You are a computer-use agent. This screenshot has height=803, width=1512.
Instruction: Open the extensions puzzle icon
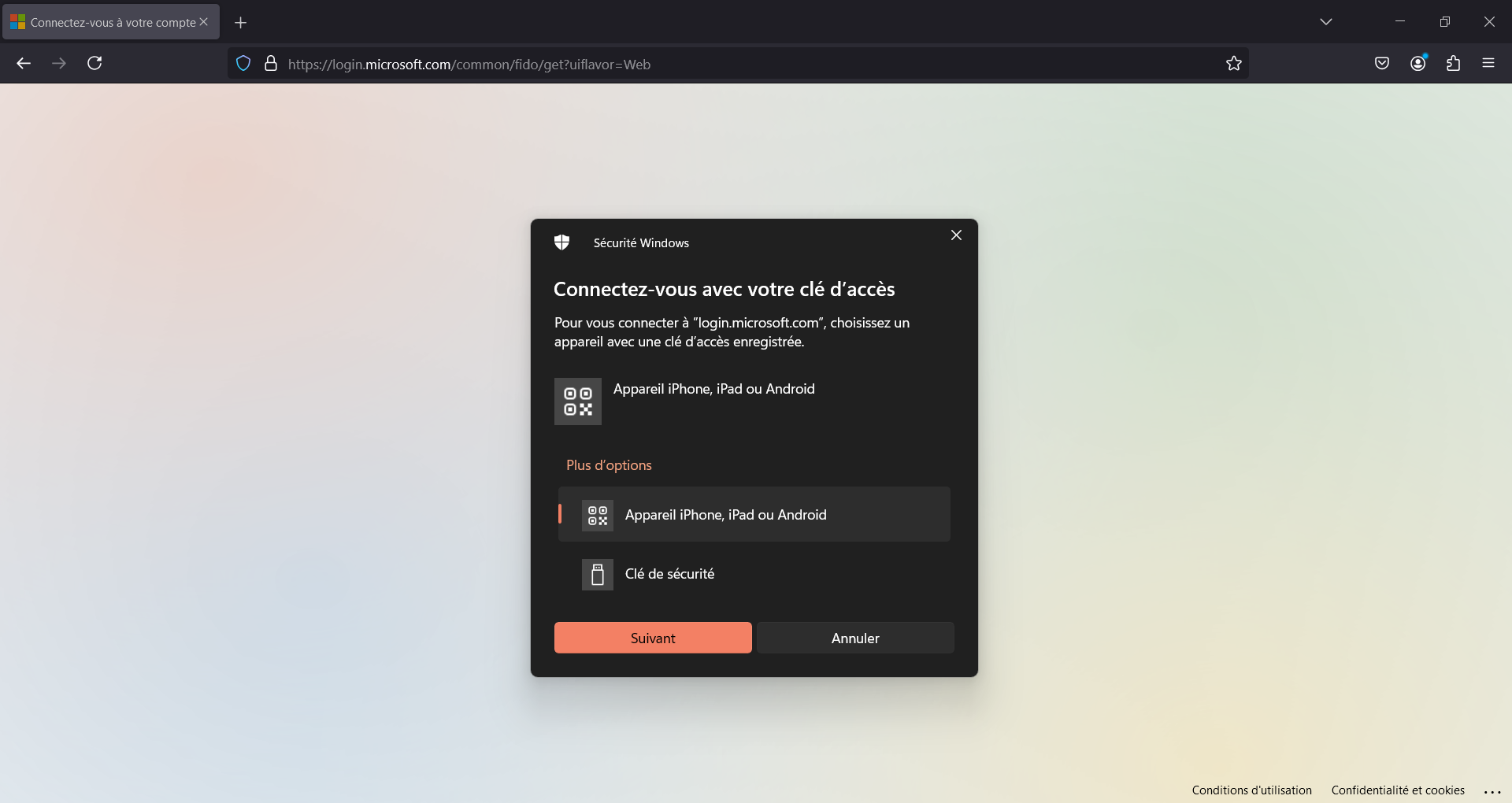coord(1453,64)
